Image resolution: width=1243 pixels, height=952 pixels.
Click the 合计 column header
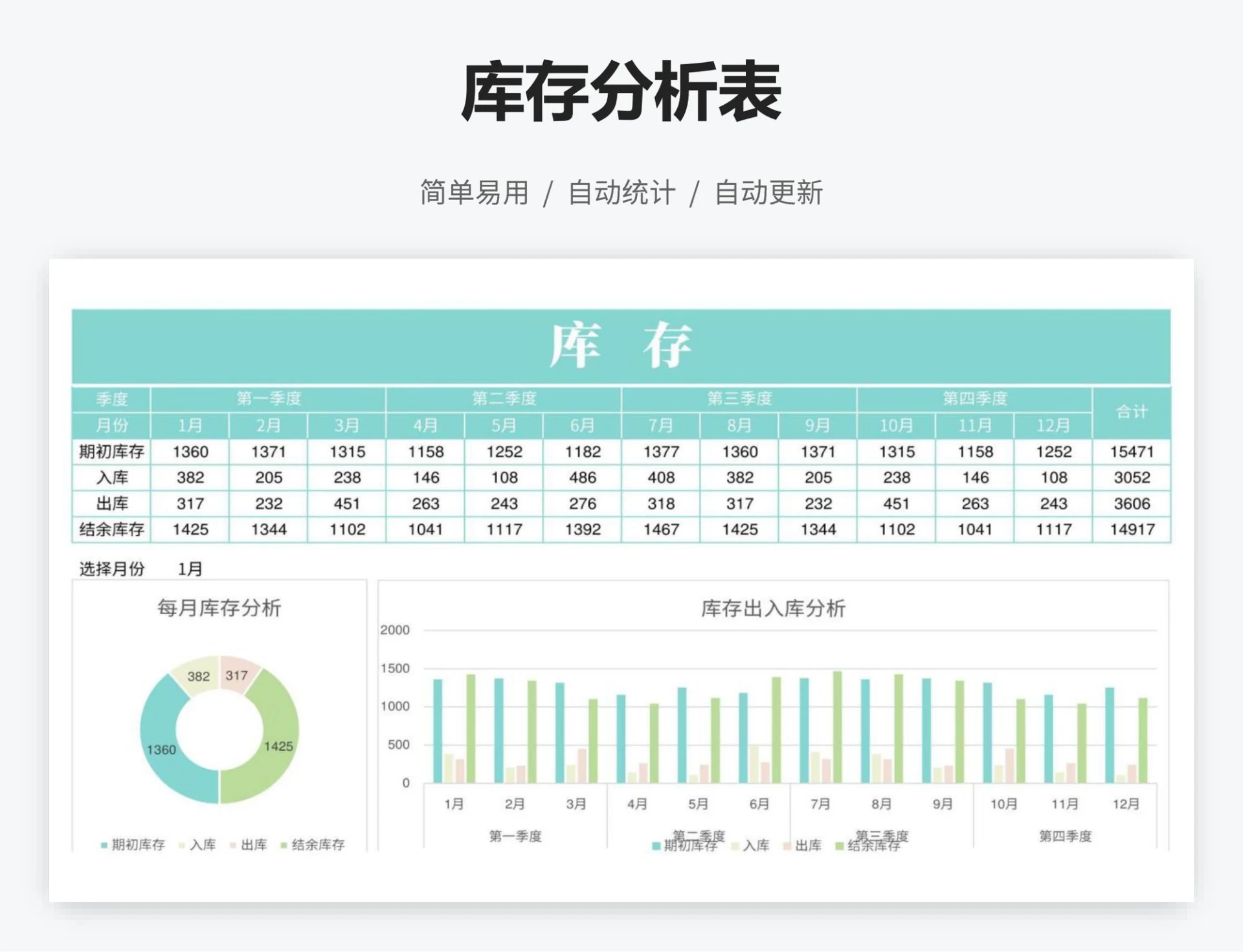click(x=1132, y=413)
